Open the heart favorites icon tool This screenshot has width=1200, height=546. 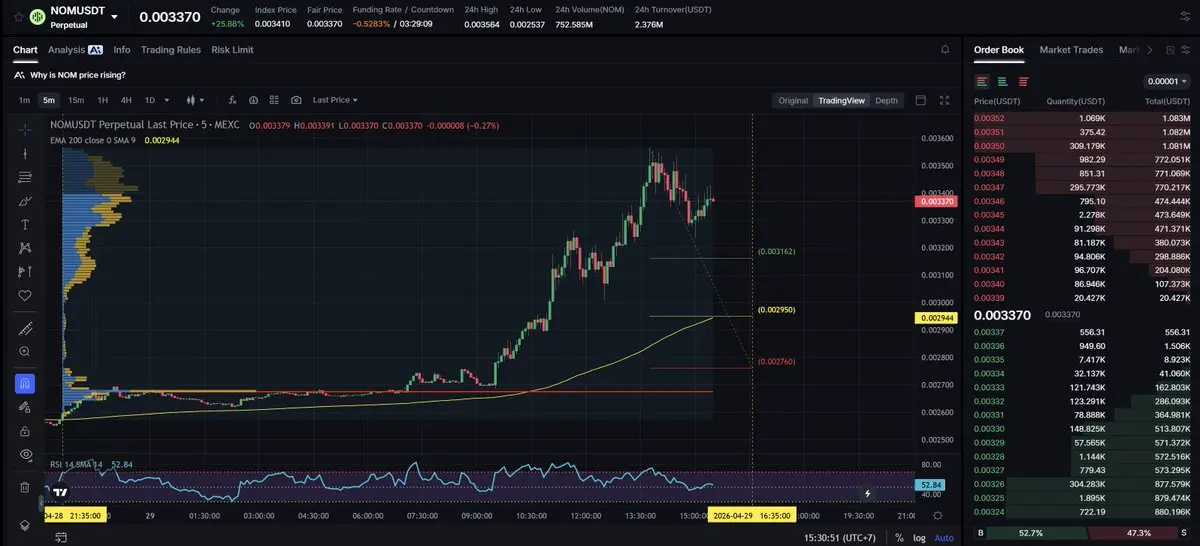click(25, 295)
